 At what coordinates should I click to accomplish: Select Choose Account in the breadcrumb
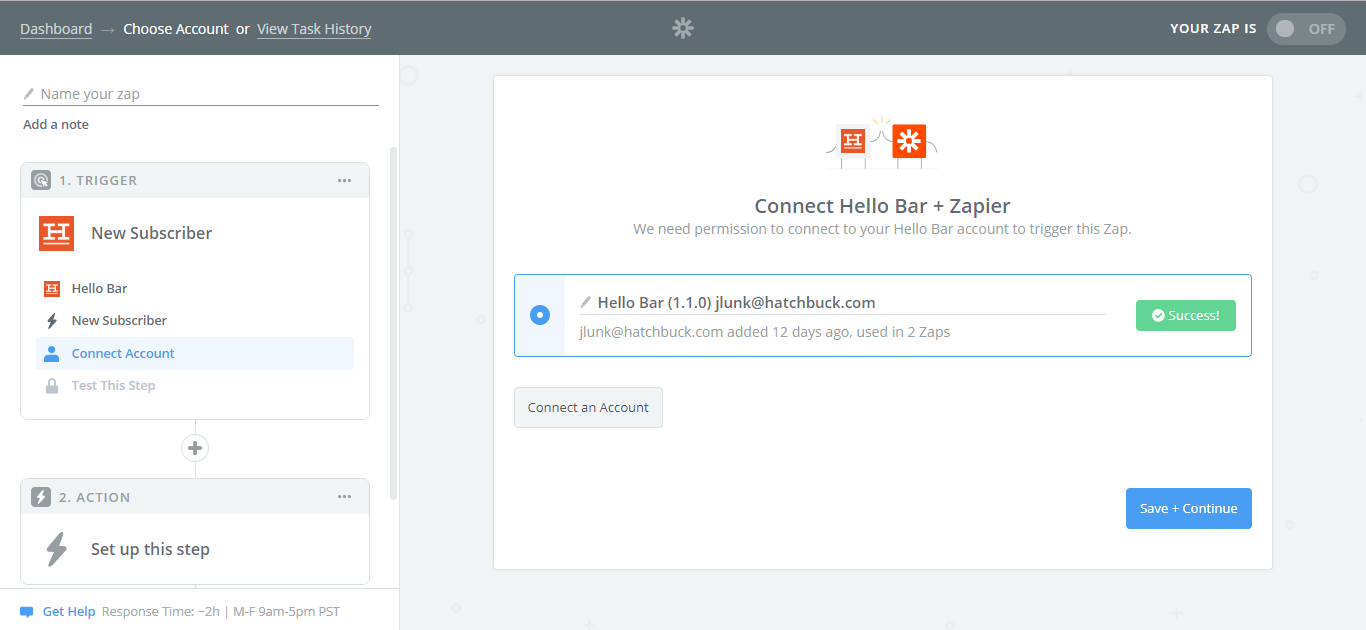176,28
